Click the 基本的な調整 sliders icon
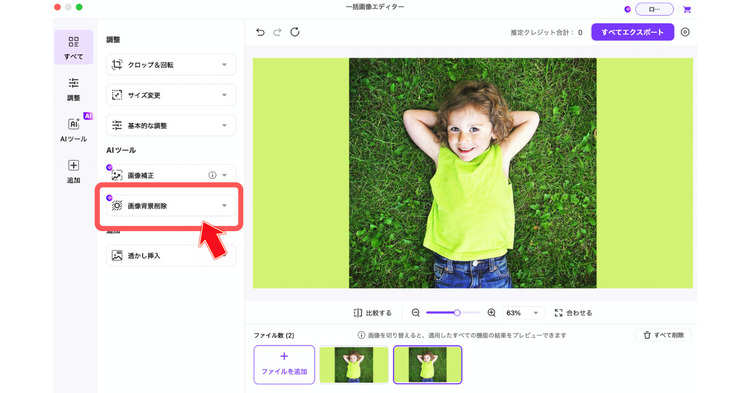 117,125
